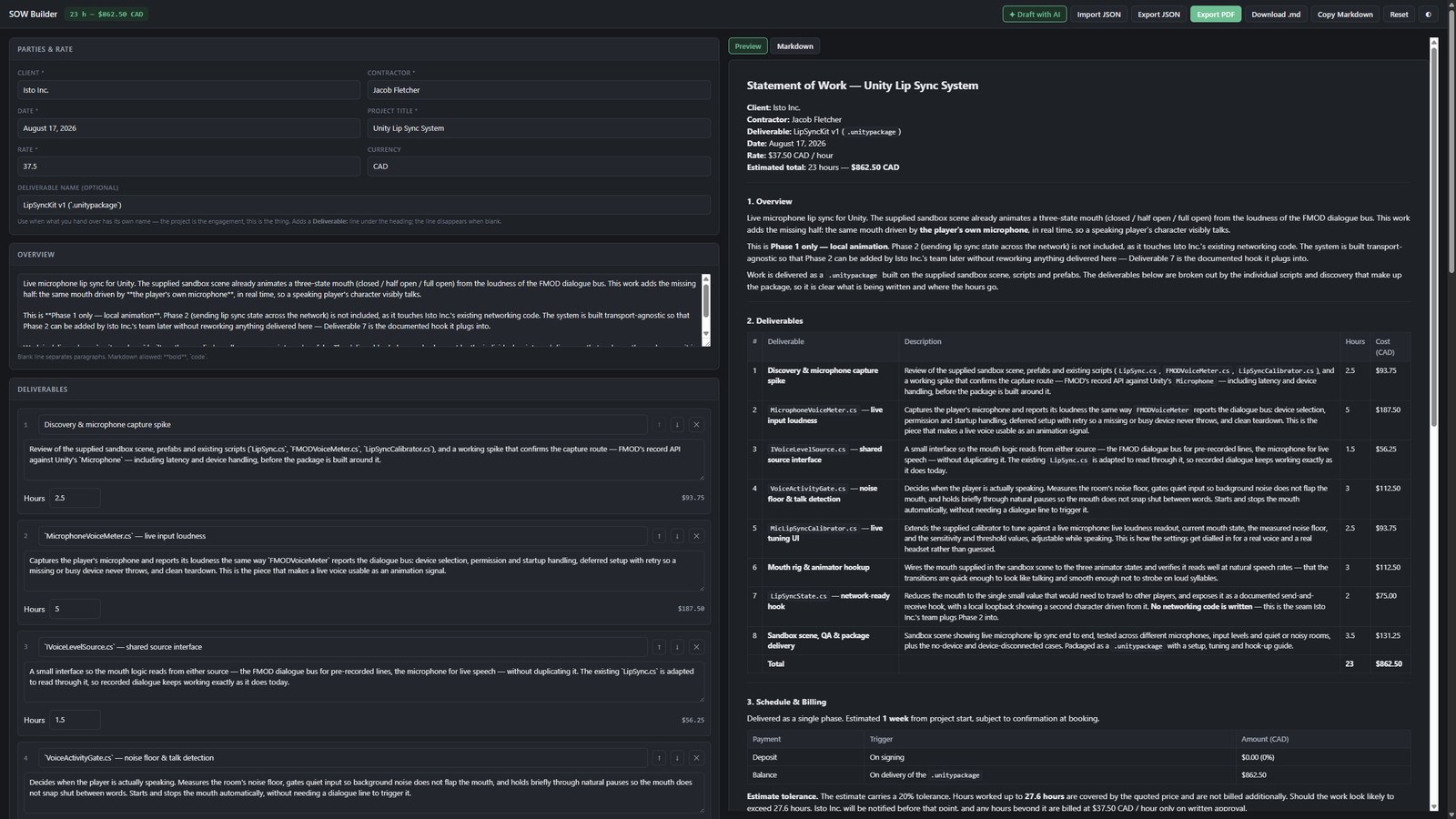Delete the IVoiceLevelSource.cs deliverable
1456x819 pixels.
click(696, 647)
